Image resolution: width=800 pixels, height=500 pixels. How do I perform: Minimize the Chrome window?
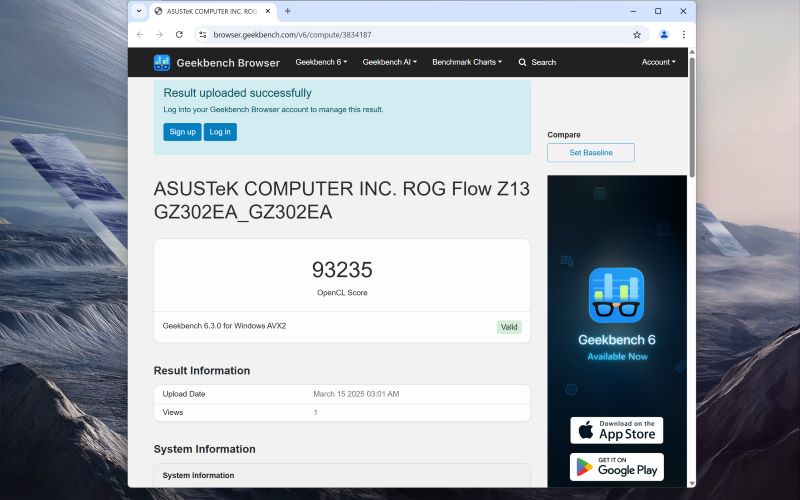[633, 11]
